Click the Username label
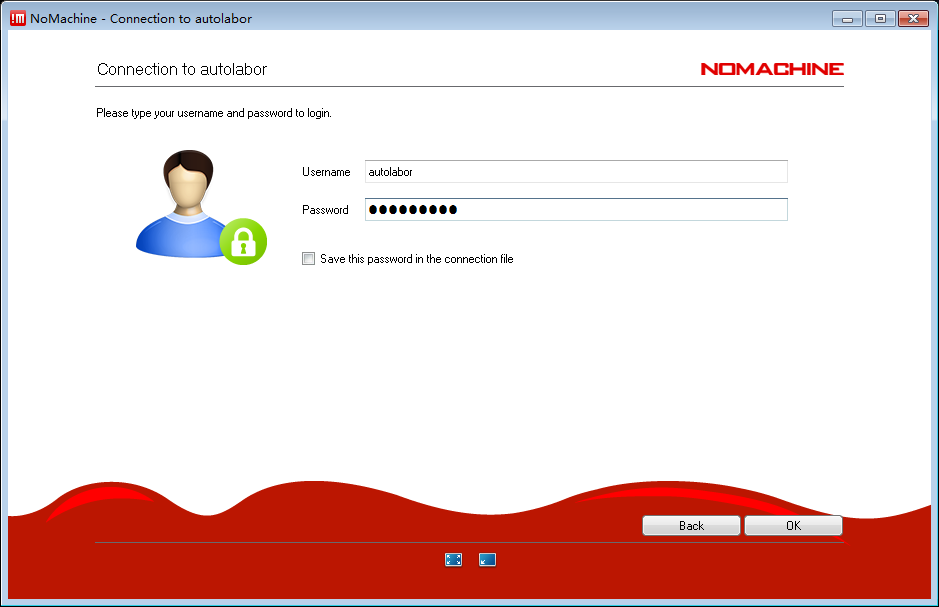 click(x=326, y=172)
